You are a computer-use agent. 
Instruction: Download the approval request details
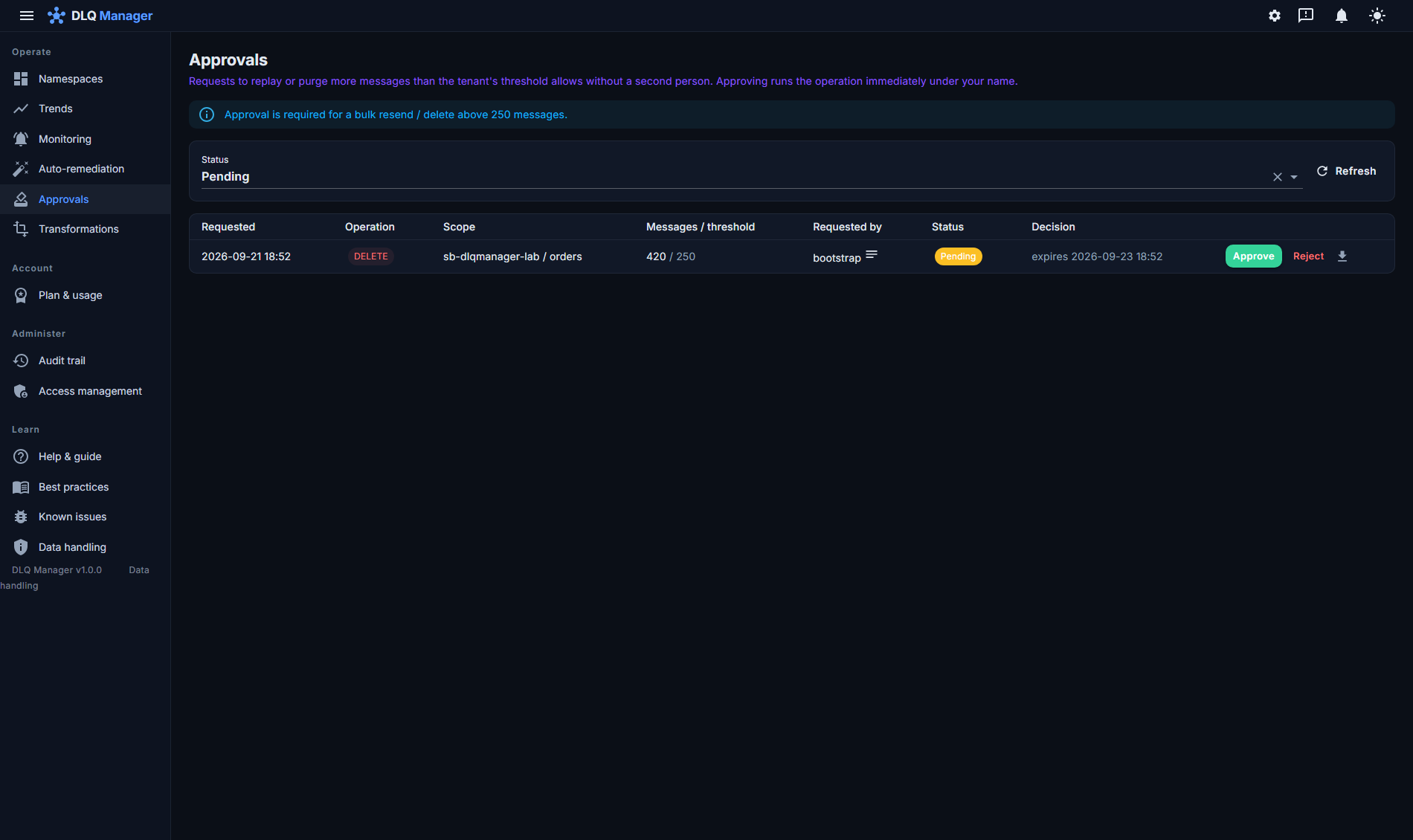(1342, 256)
